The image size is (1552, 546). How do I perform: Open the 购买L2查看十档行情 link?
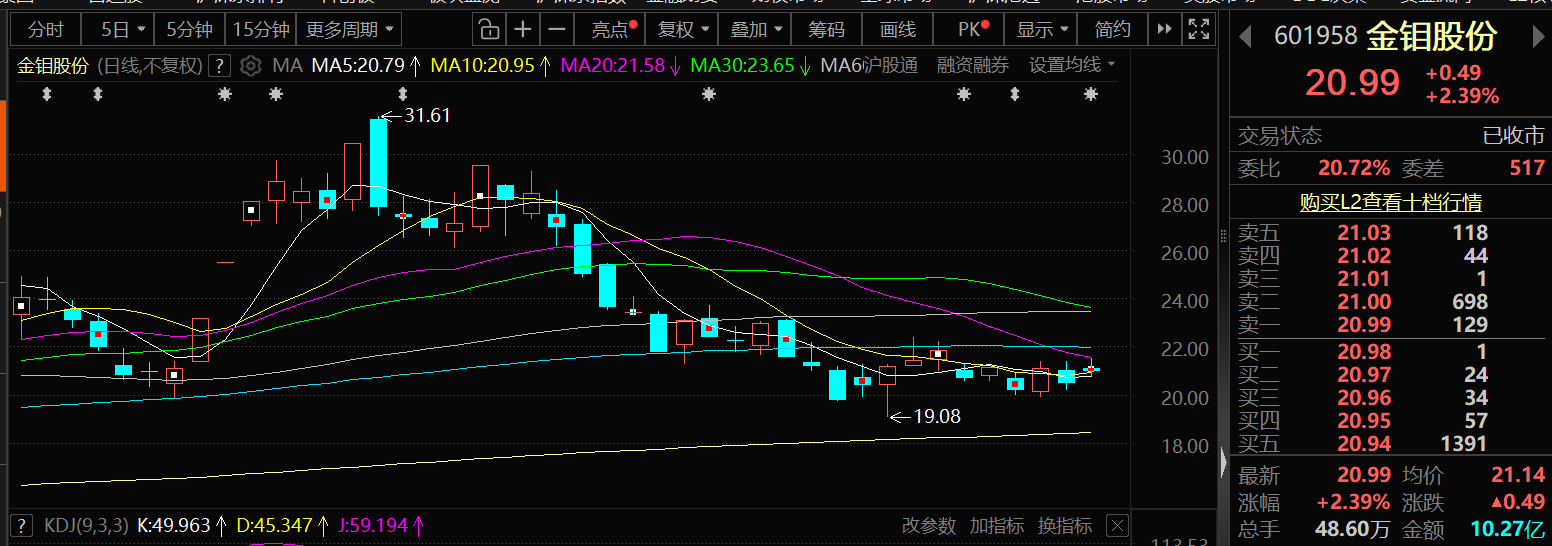click(x=1390, y=202)
